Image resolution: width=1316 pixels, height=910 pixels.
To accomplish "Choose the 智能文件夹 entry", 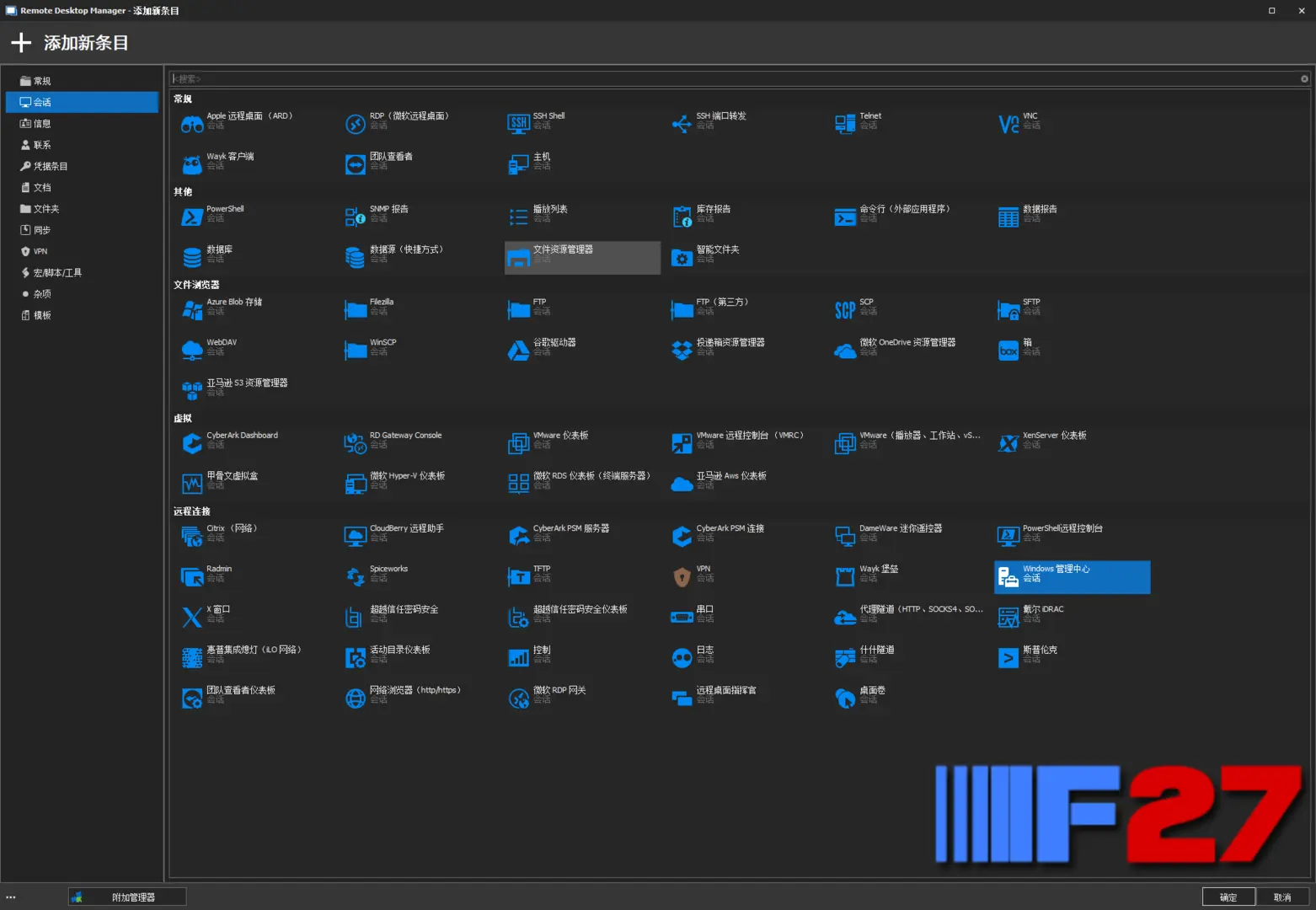I will pyautogui.click(x=746, y=258).
